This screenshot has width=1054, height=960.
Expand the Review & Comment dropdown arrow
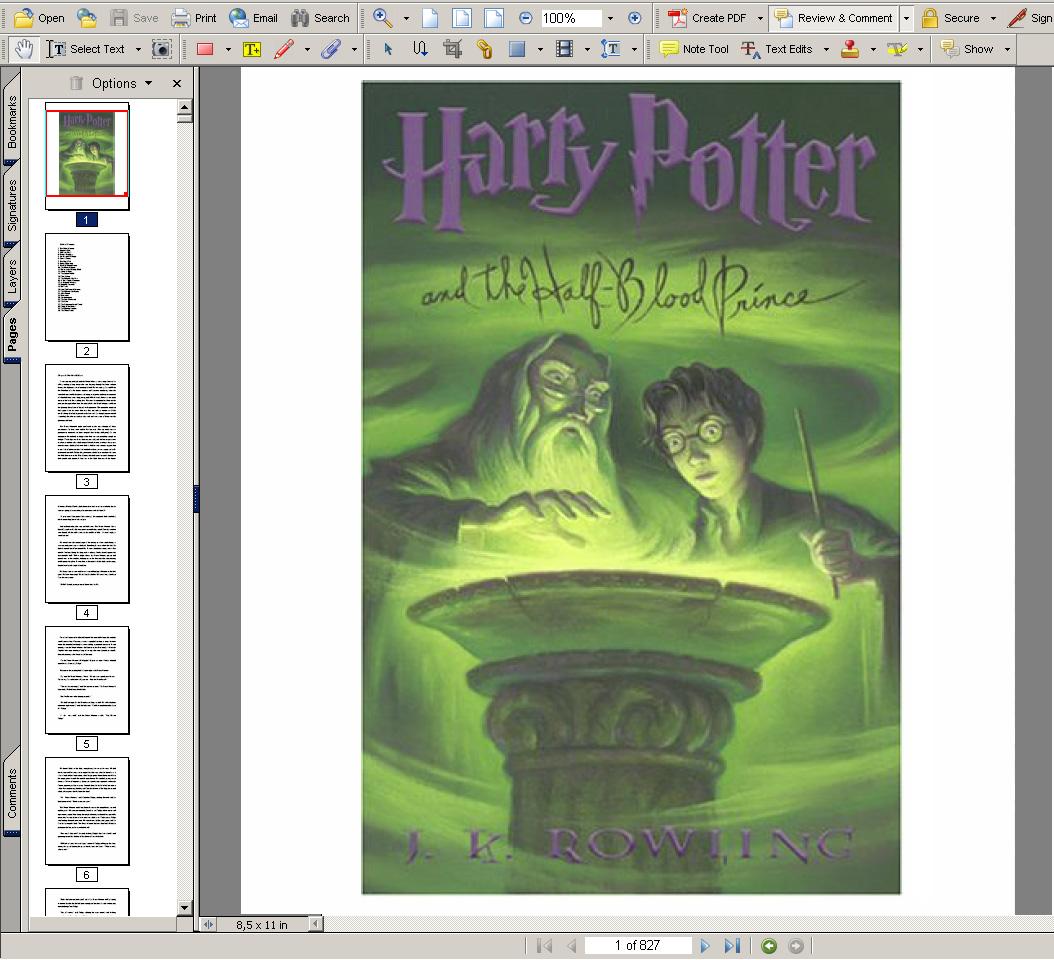[906, 18]
